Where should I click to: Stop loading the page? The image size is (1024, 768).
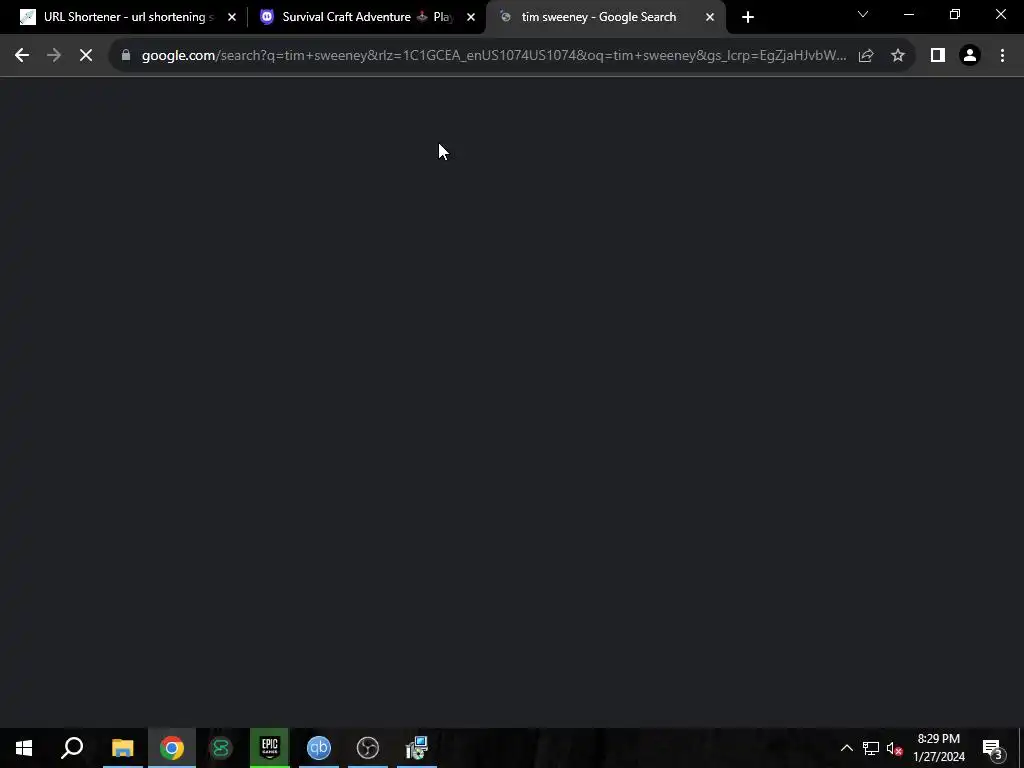86,56
